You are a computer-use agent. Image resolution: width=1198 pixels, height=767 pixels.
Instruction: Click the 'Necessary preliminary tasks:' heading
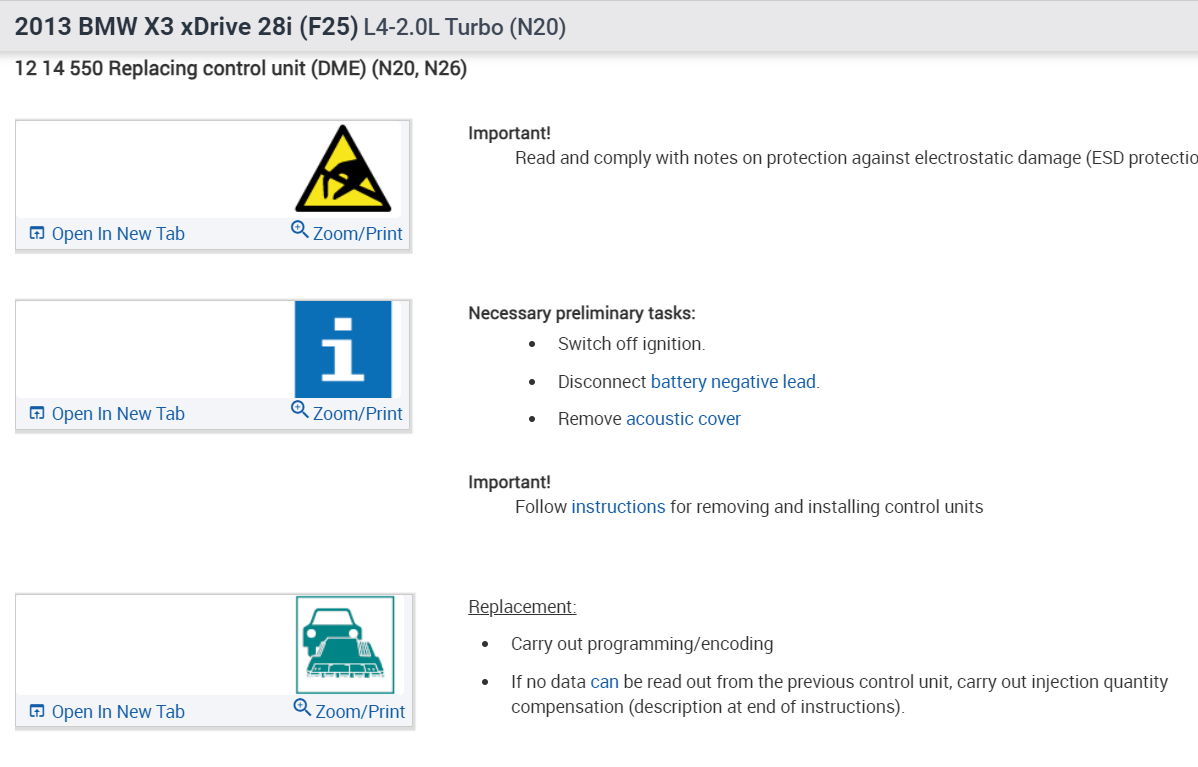pyautogui.click(x=581, y=313)
